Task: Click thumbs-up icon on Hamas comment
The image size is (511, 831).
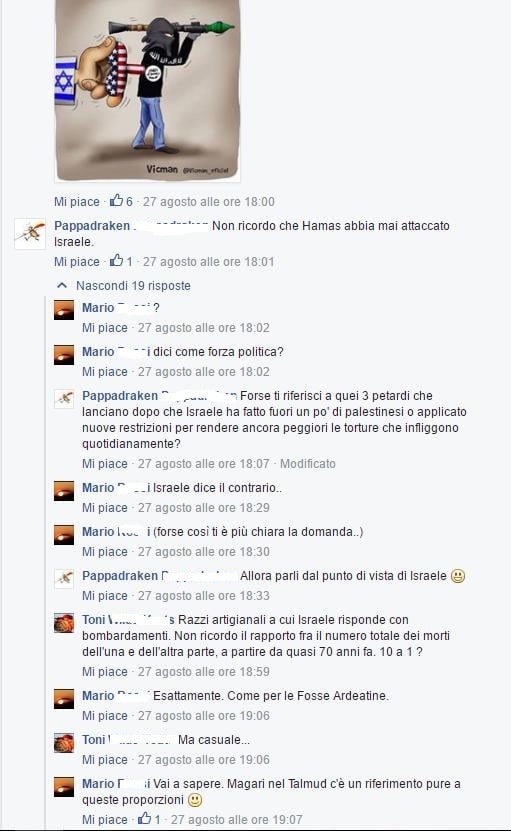Action: [x=116, y=260]
